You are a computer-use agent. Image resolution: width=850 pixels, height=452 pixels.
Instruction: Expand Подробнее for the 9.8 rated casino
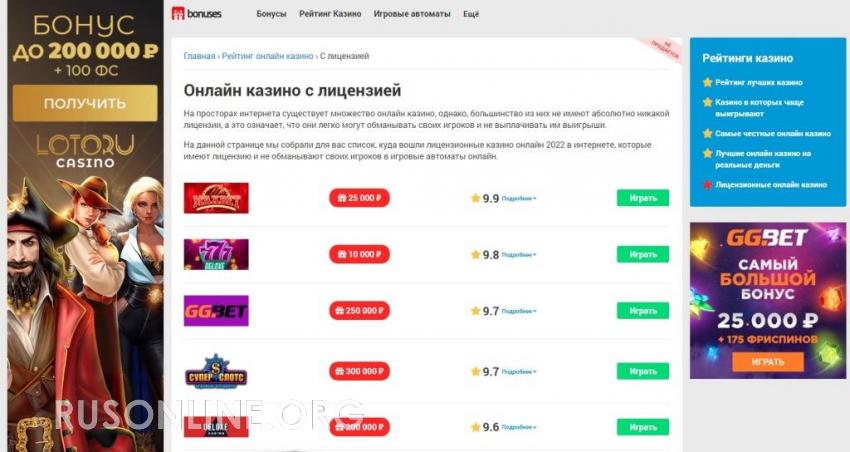[519, 255]
